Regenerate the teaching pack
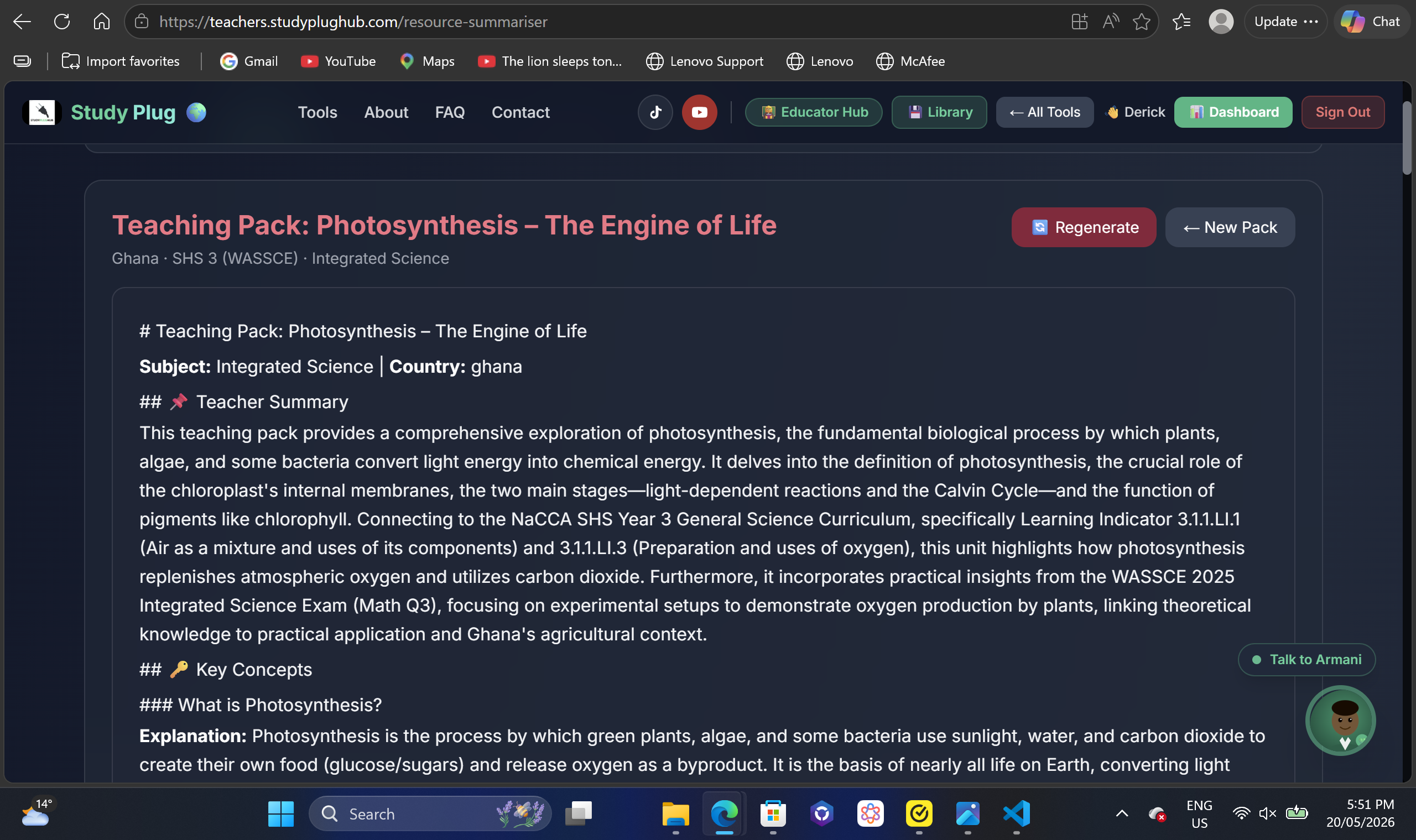The image size is (1416, 840). pyautogui.click(x=1084, y=227)
